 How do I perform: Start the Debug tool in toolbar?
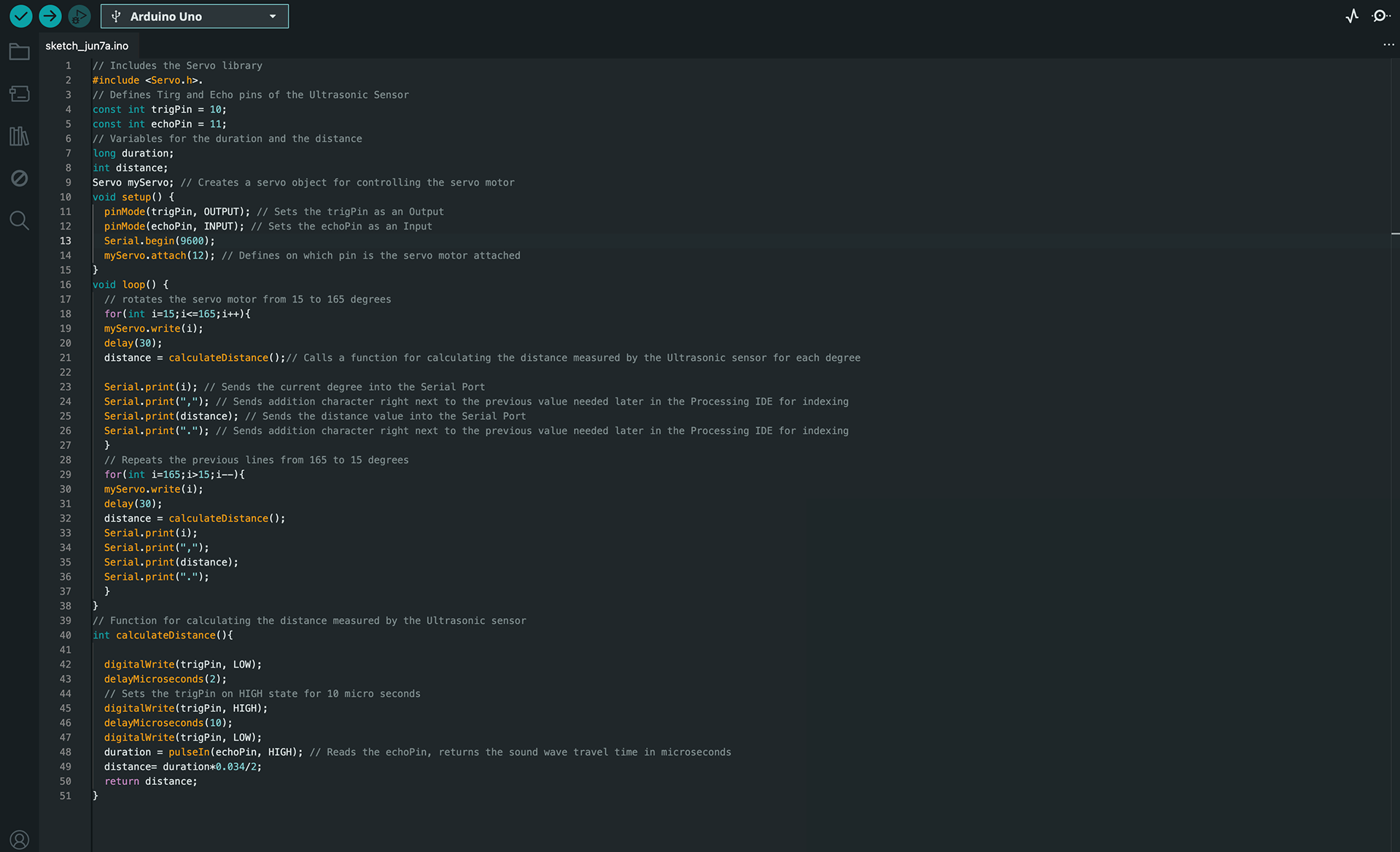click(79, 16)
